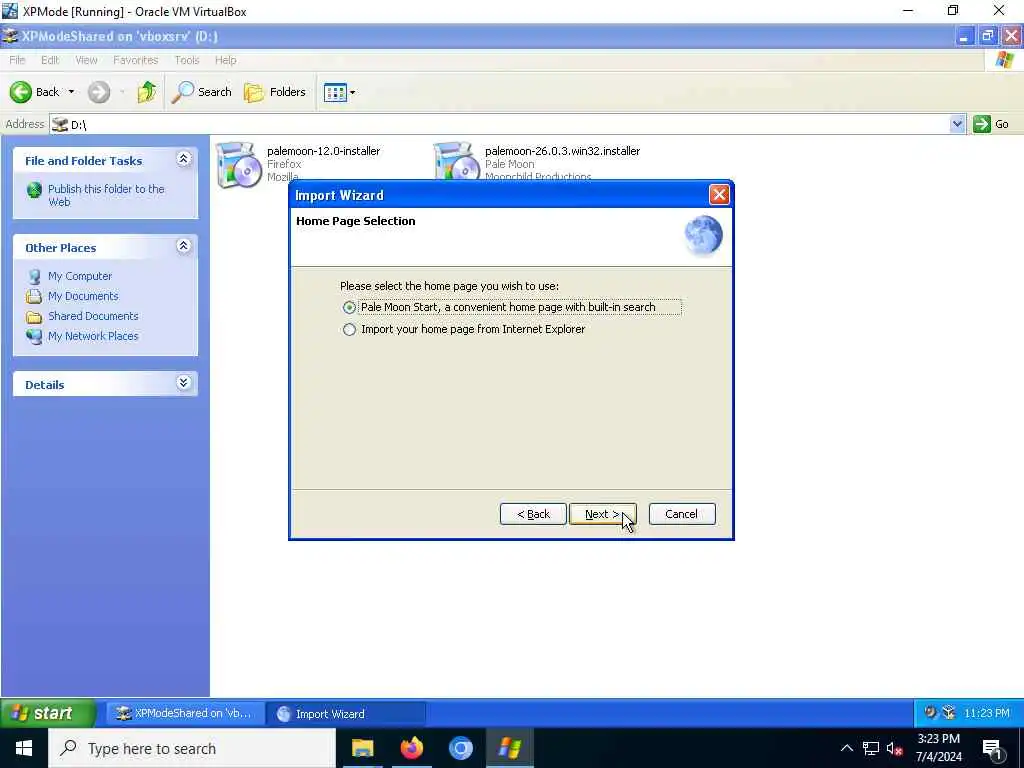Click the VirtualBox XP taskbar icon
Screen dimensions: 1024x768
pos(509,748)
